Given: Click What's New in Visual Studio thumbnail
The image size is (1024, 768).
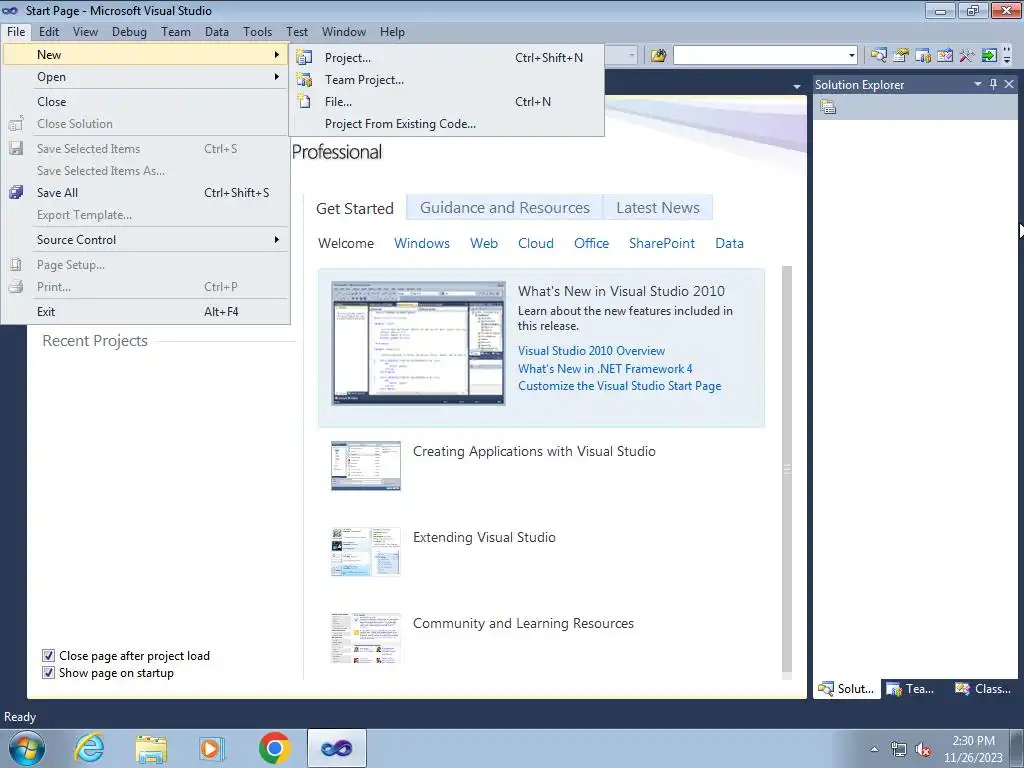Looking at the screenshot, I should pos(418,343).
